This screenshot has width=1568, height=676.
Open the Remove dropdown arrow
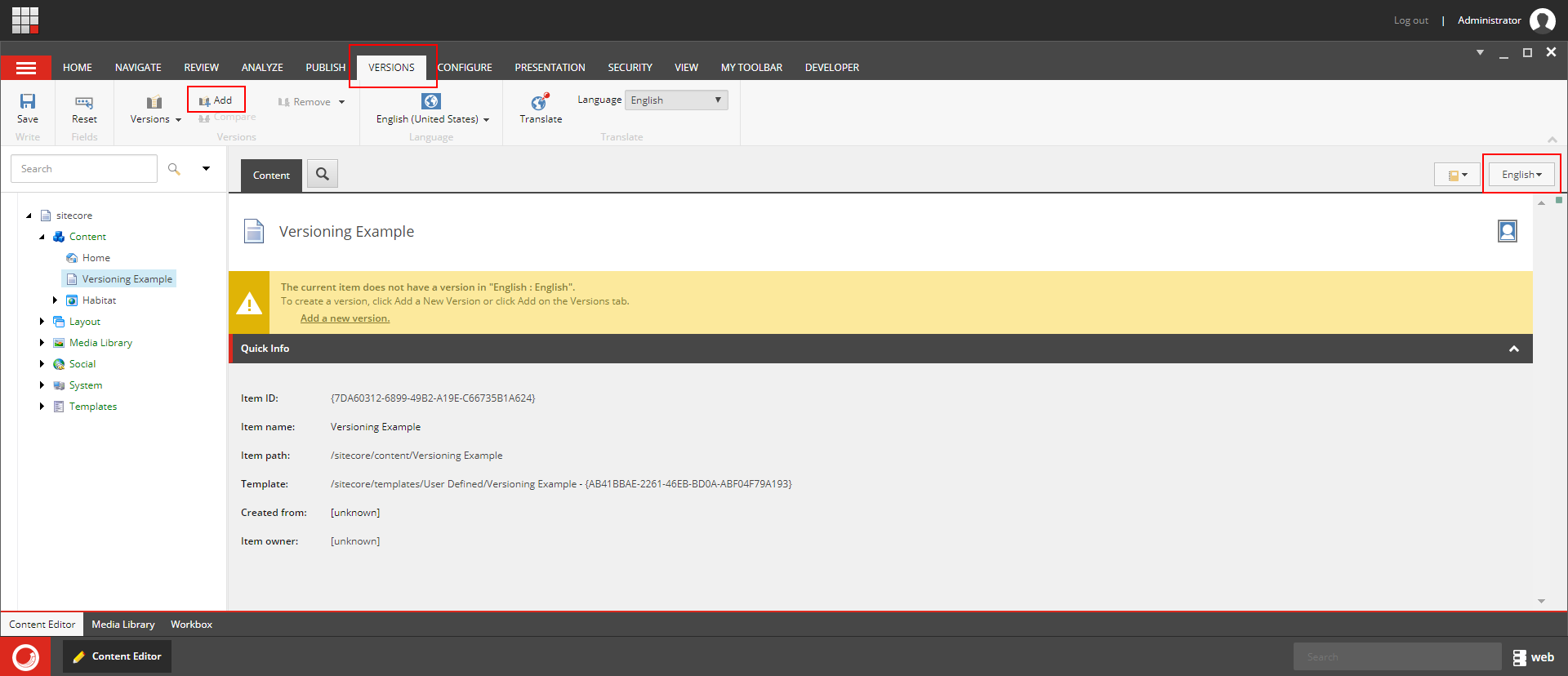click(341, 102)
